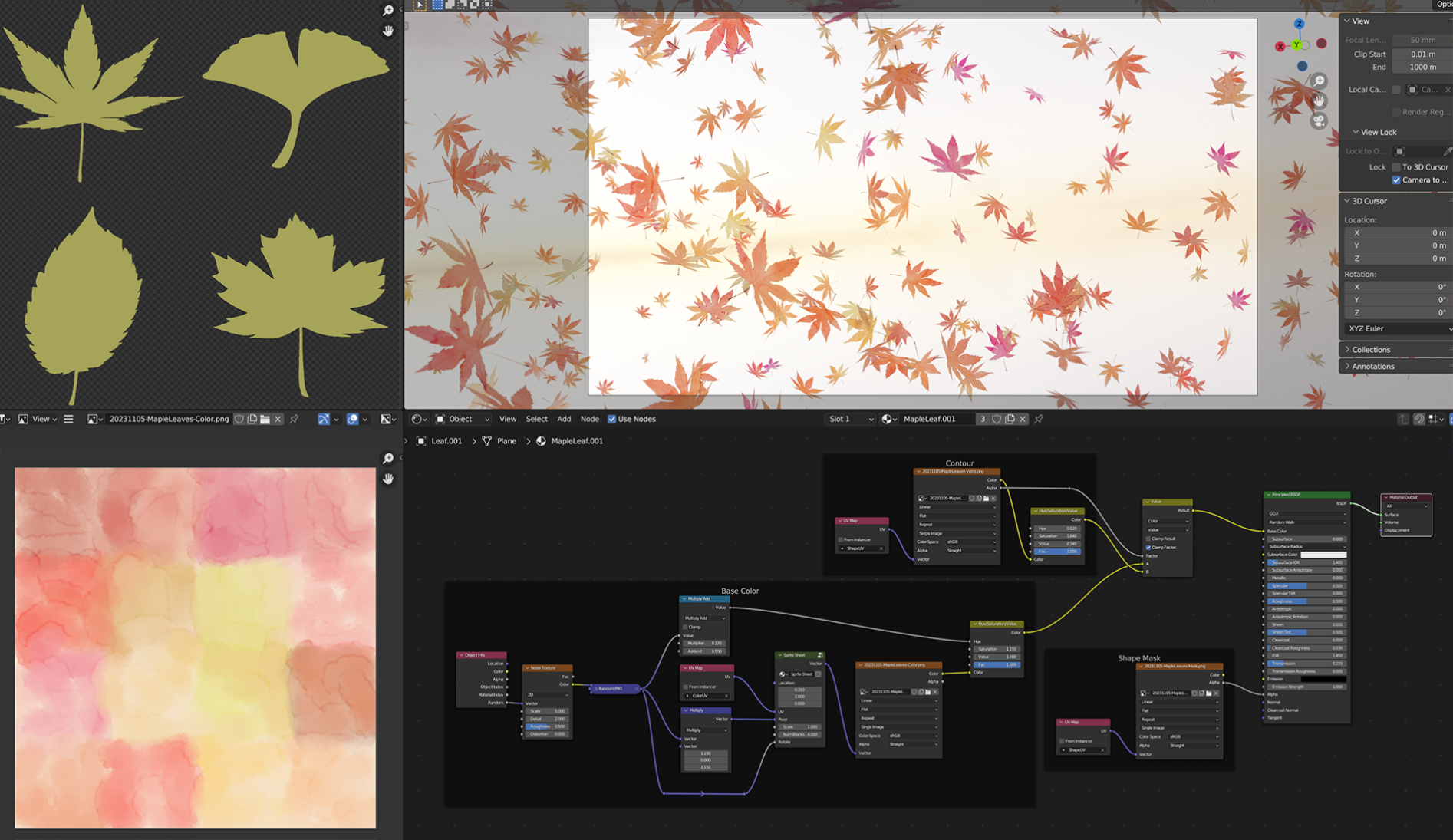Open the hamburger menu icon in image editor header

(69, 419)
